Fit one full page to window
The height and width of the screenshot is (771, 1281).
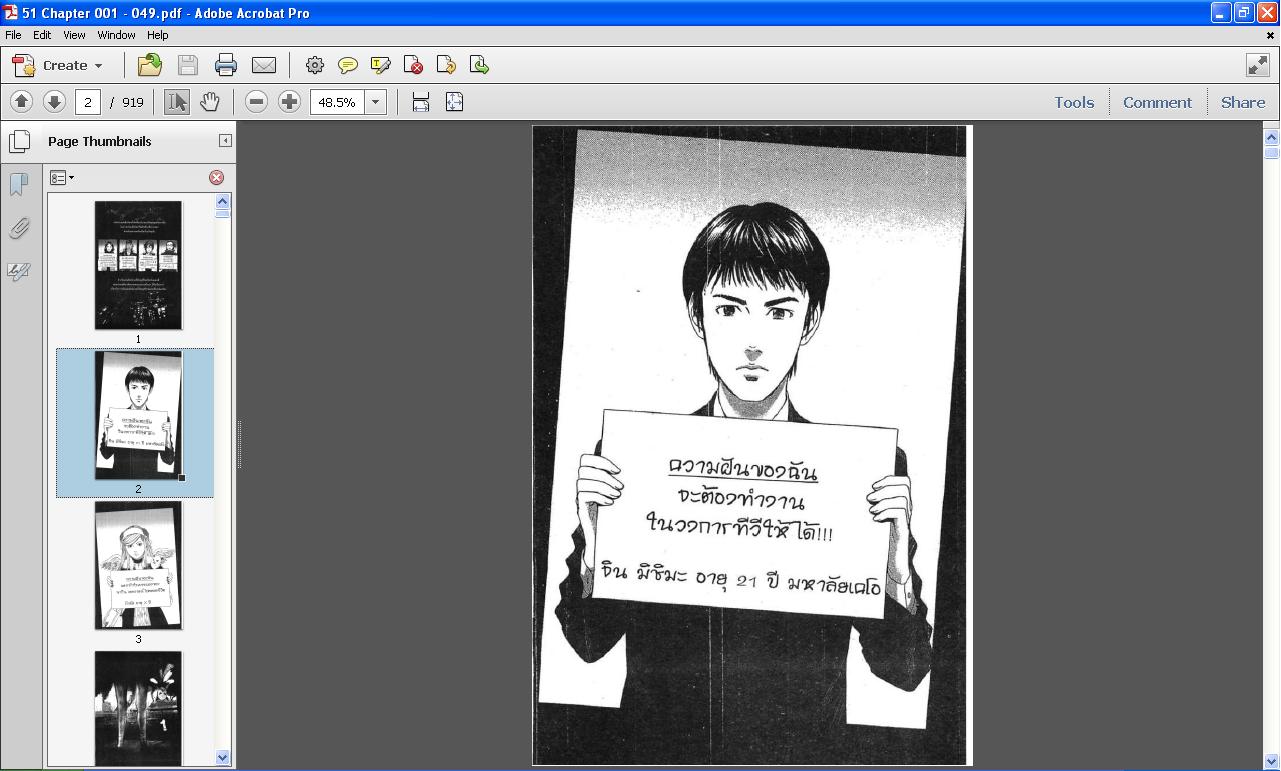[x=454, y=102]
